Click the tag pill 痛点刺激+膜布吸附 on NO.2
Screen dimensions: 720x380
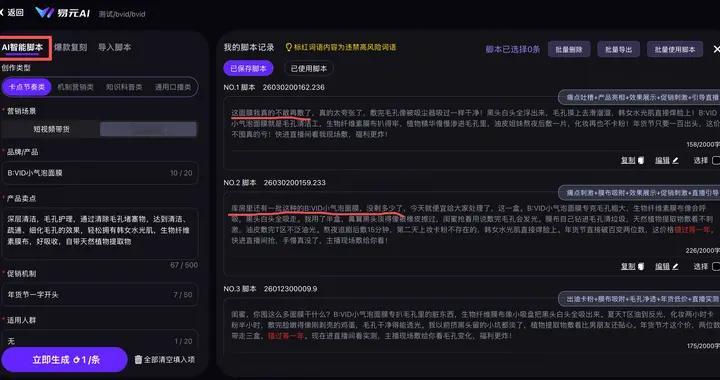(x=639, y=193)
